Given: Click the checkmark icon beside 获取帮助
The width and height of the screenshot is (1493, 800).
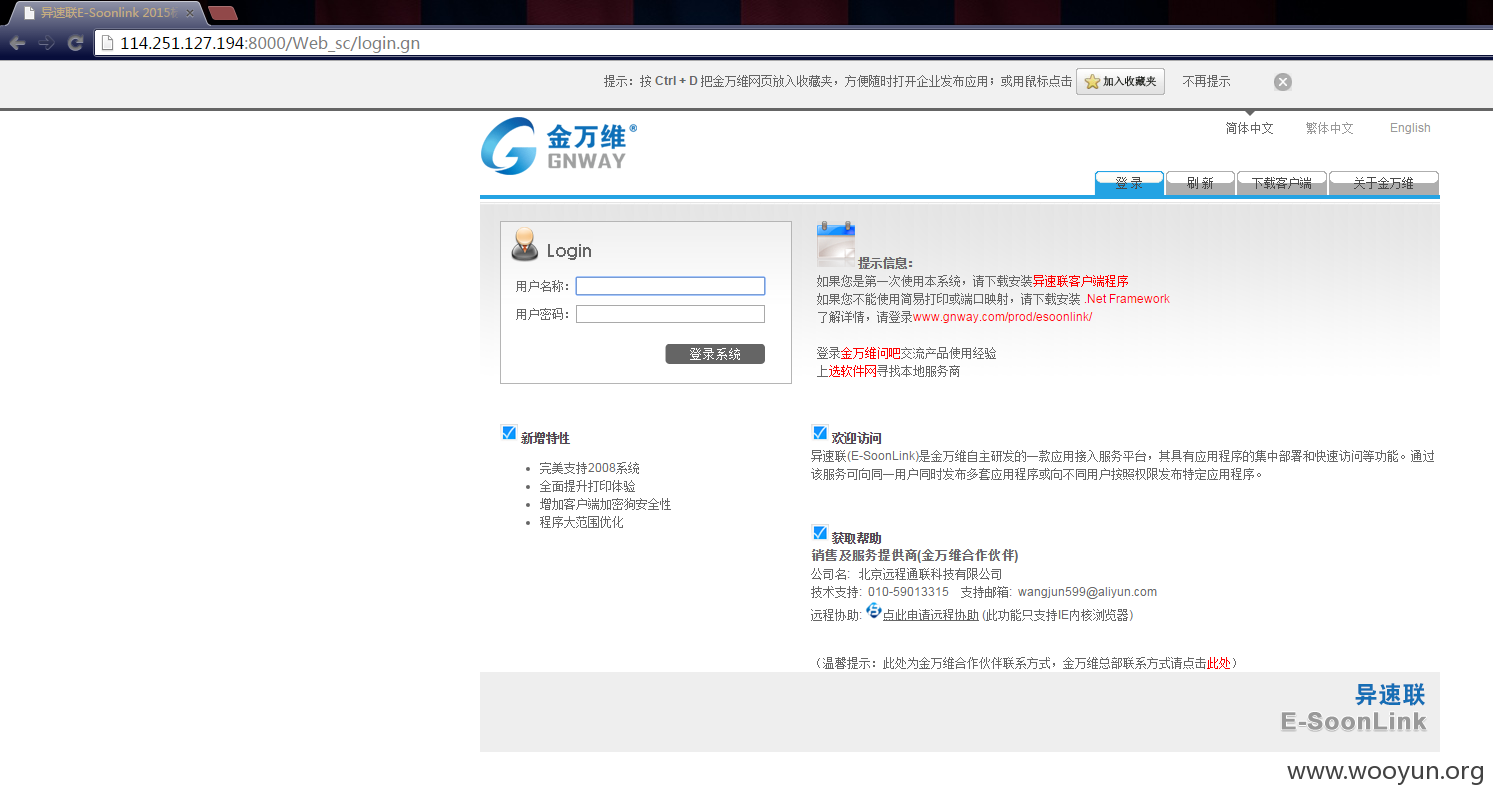Looking at the screenshot, I should [x=820, y=533].
